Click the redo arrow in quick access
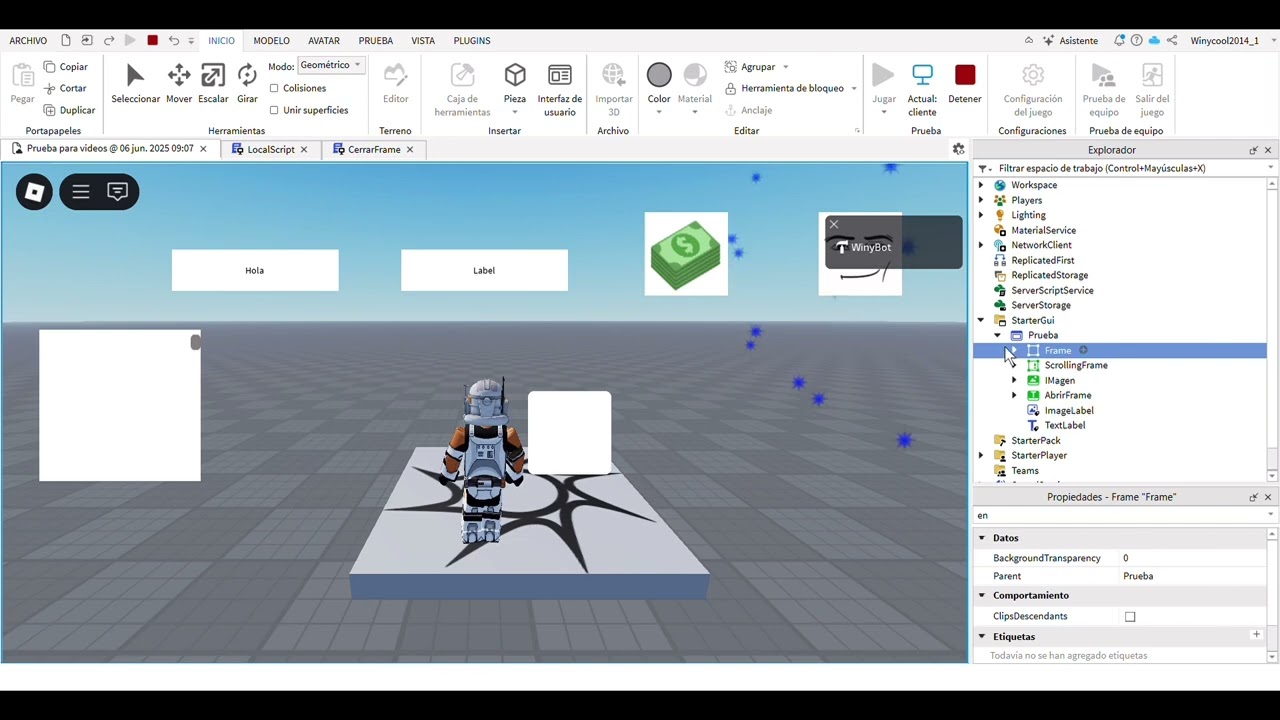This screenshot has height=720, width=1280. pyautogui.click(x=109, y=40)
